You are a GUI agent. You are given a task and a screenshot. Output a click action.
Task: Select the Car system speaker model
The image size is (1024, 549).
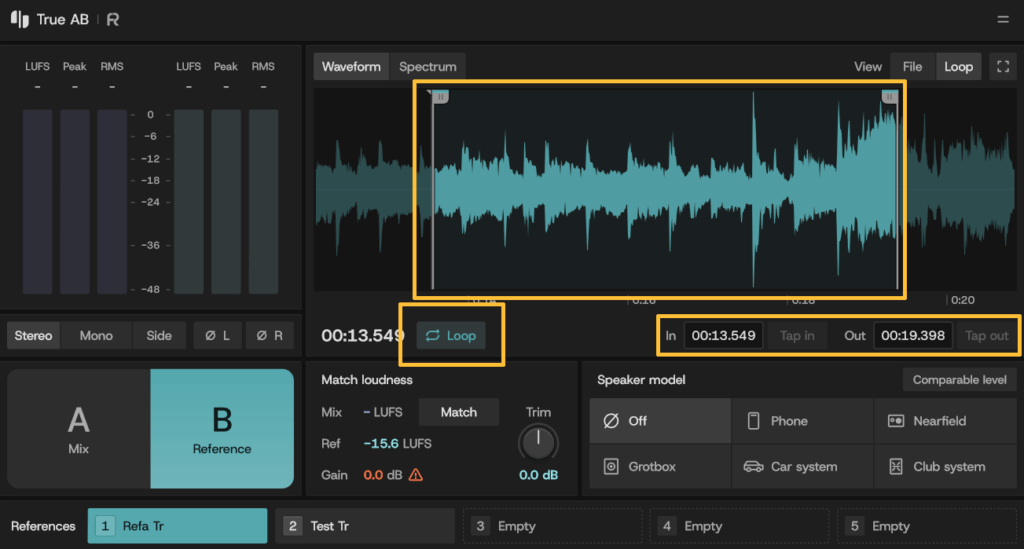tap(803, 467)
